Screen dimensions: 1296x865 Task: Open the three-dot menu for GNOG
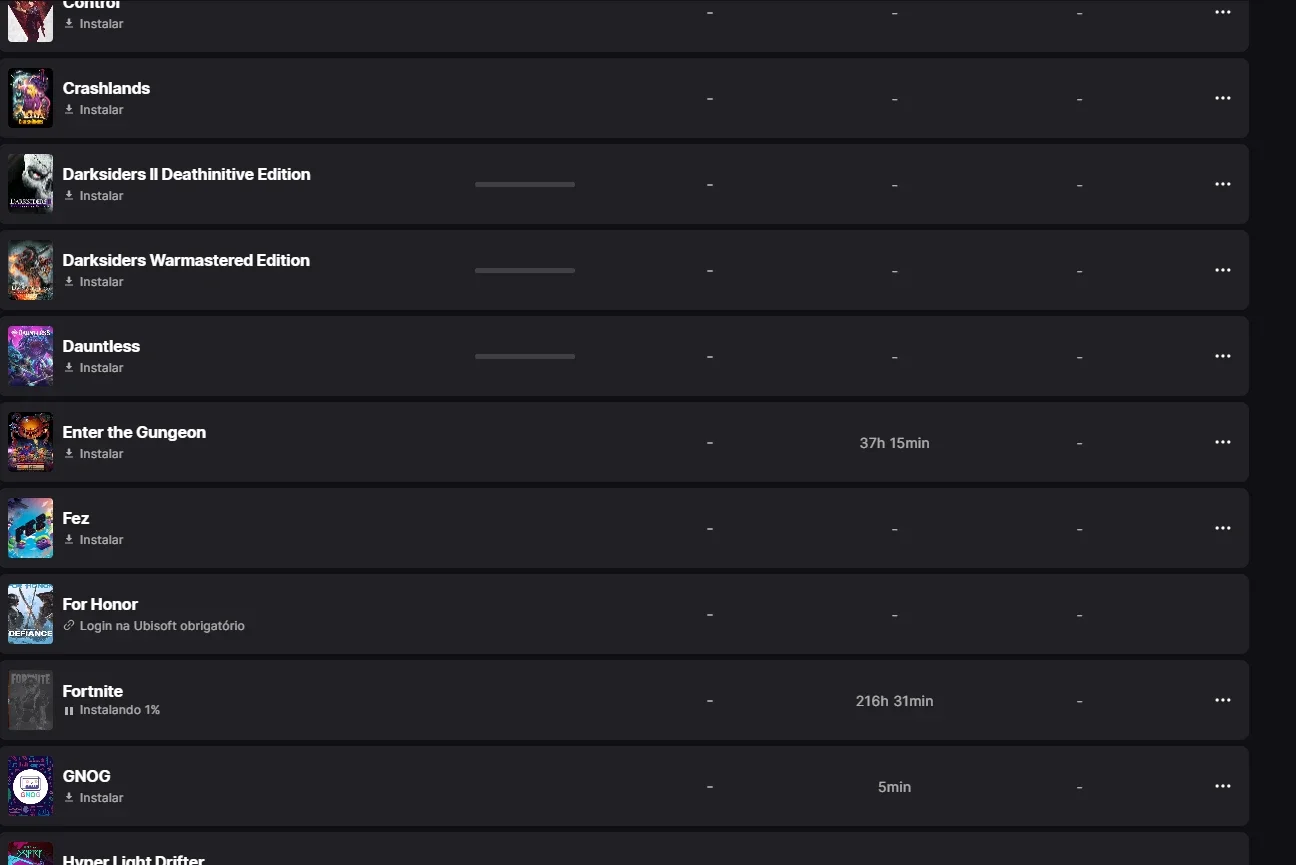(x=1222, y=786)
